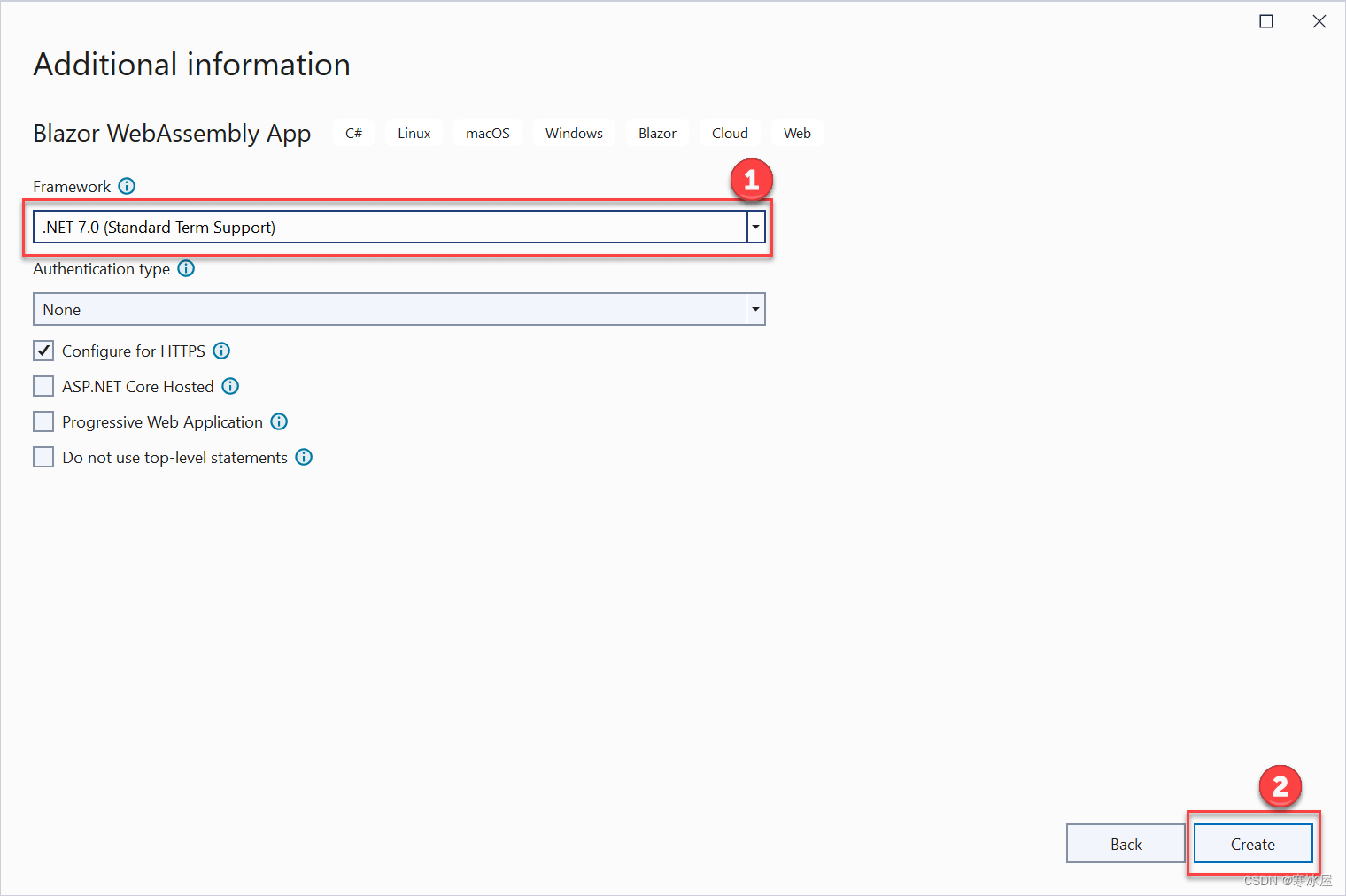The height and width of the screenshot is (896, 1346).
Task: Check the Progressive Web Application option
Action: coord(43,421)
